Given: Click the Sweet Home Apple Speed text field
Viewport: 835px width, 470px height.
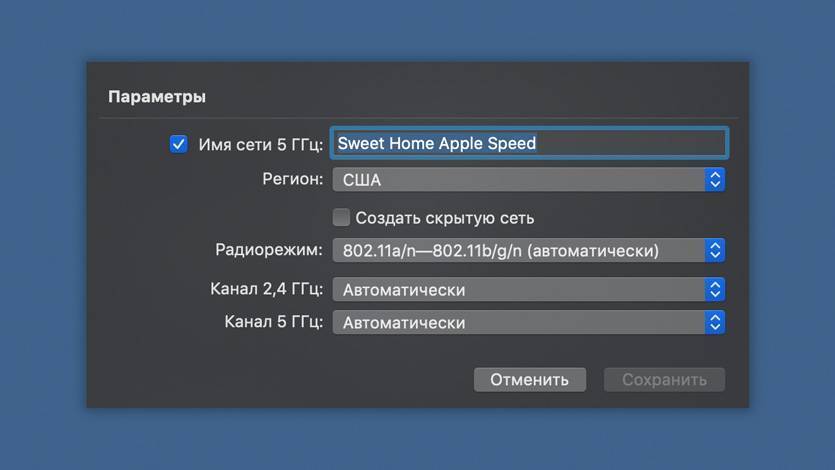Looking at the screenshot, I should pos(529,143).
